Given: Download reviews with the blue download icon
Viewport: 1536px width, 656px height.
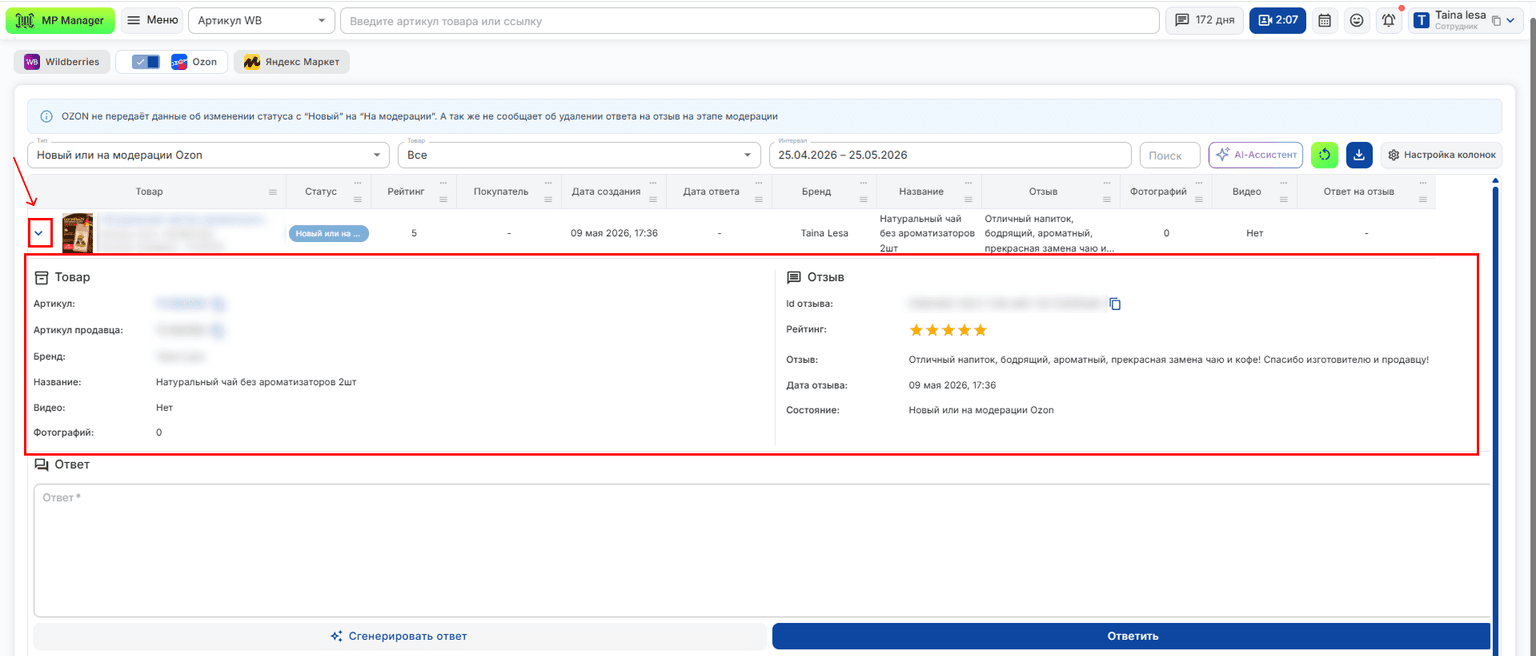Looking at the screenshot, I should (1359, 155).
